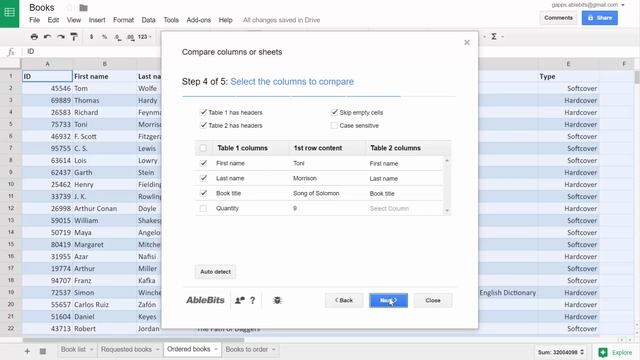Change Table 2 column for First name
640x360 pixels.
(x=384, y=163)
